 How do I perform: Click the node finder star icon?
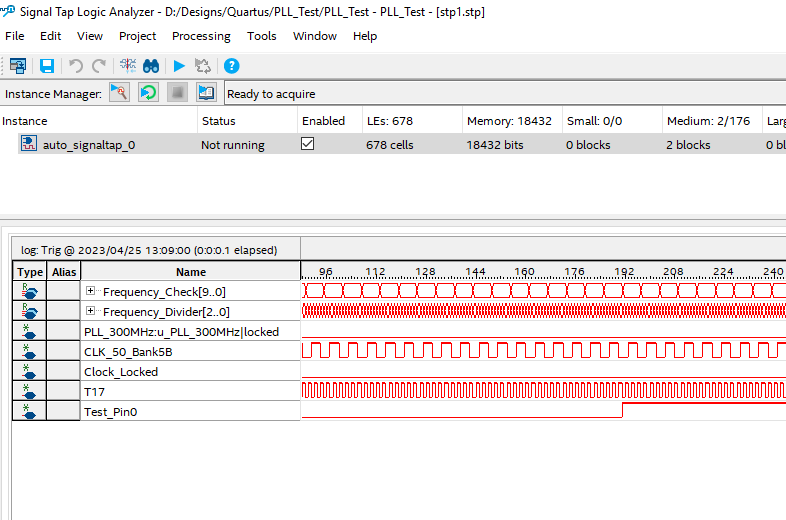pyautogui.click(x=128, y=66)
